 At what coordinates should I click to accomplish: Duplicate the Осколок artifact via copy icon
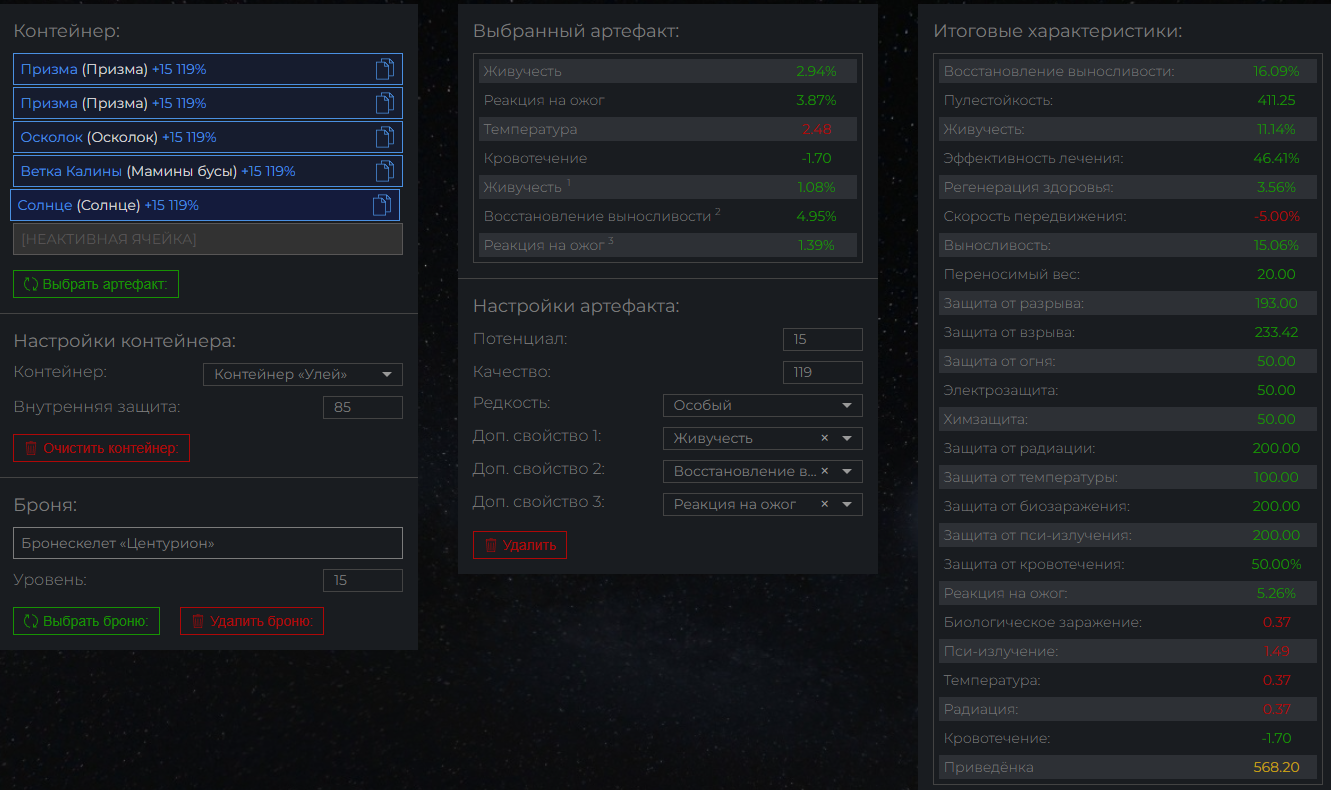(x=385, y=137)
